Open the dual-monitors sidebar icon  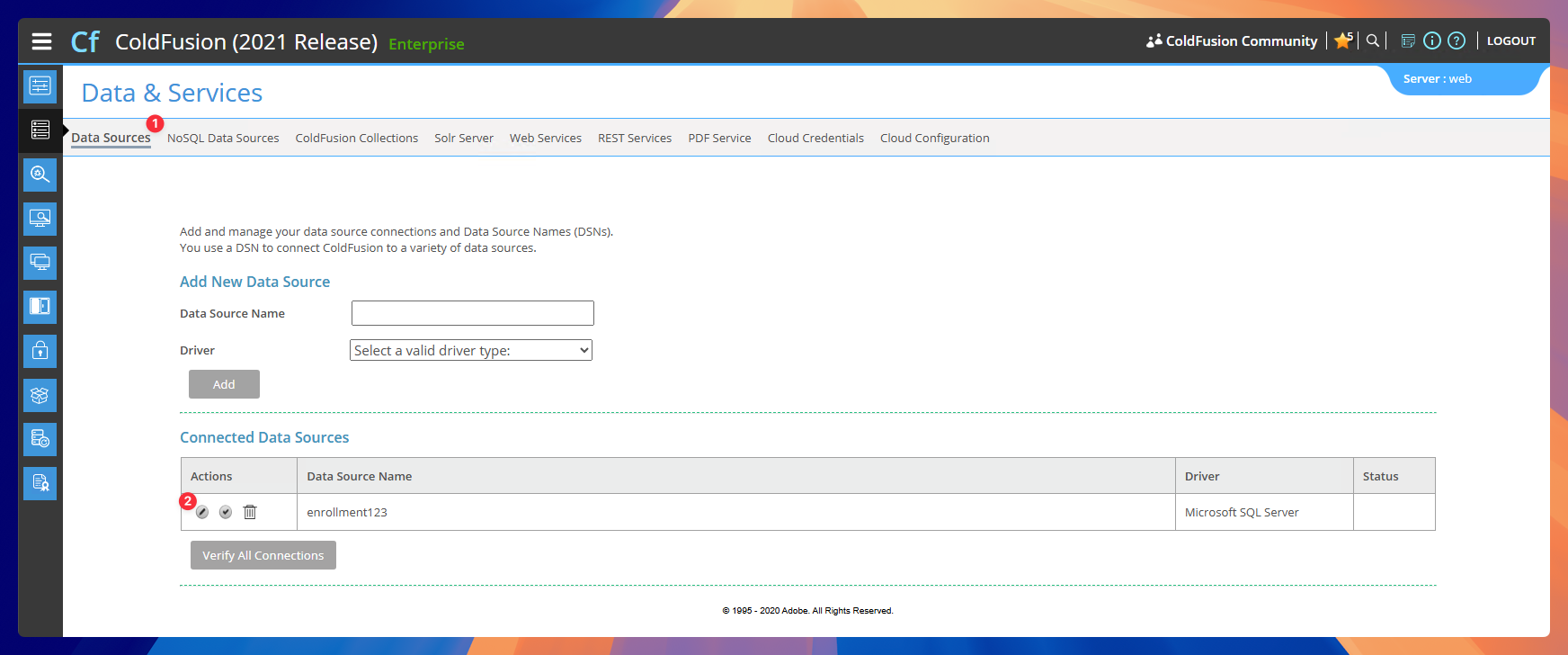pos(40,262)
